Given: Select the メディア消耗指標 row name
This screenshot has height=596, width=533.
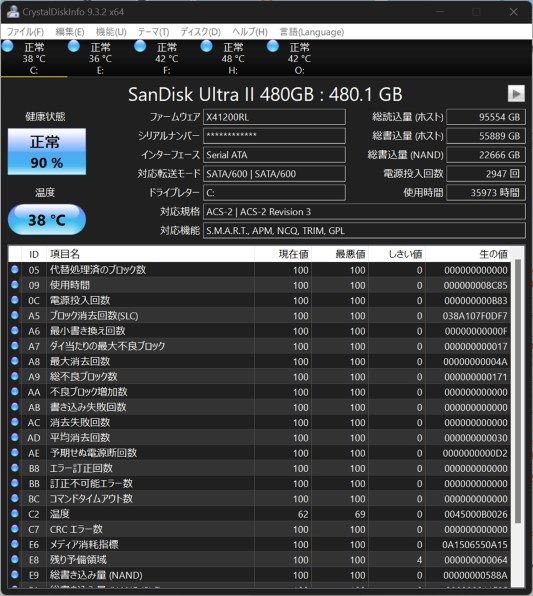Looking at the screenshot, I should pos(84,544).
